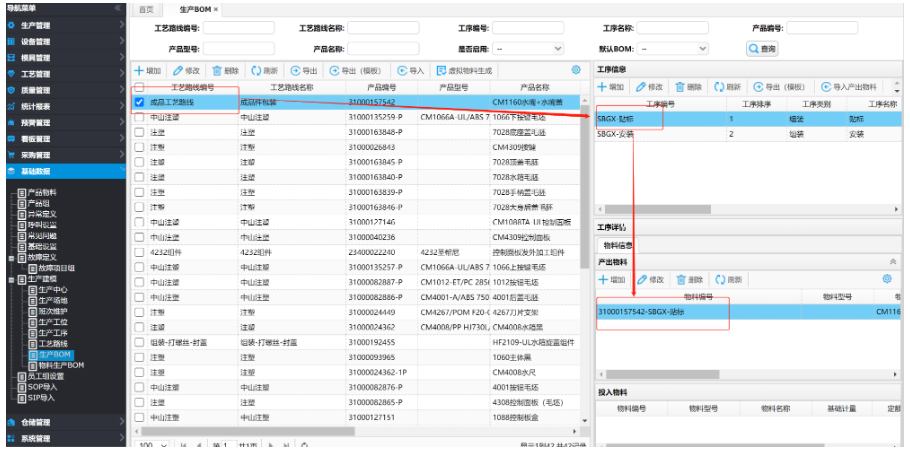Image resolution: width=910 pixels, height=450 pixels.
Task: Toggle the select-all header checkbox
Action: point(139,88)
